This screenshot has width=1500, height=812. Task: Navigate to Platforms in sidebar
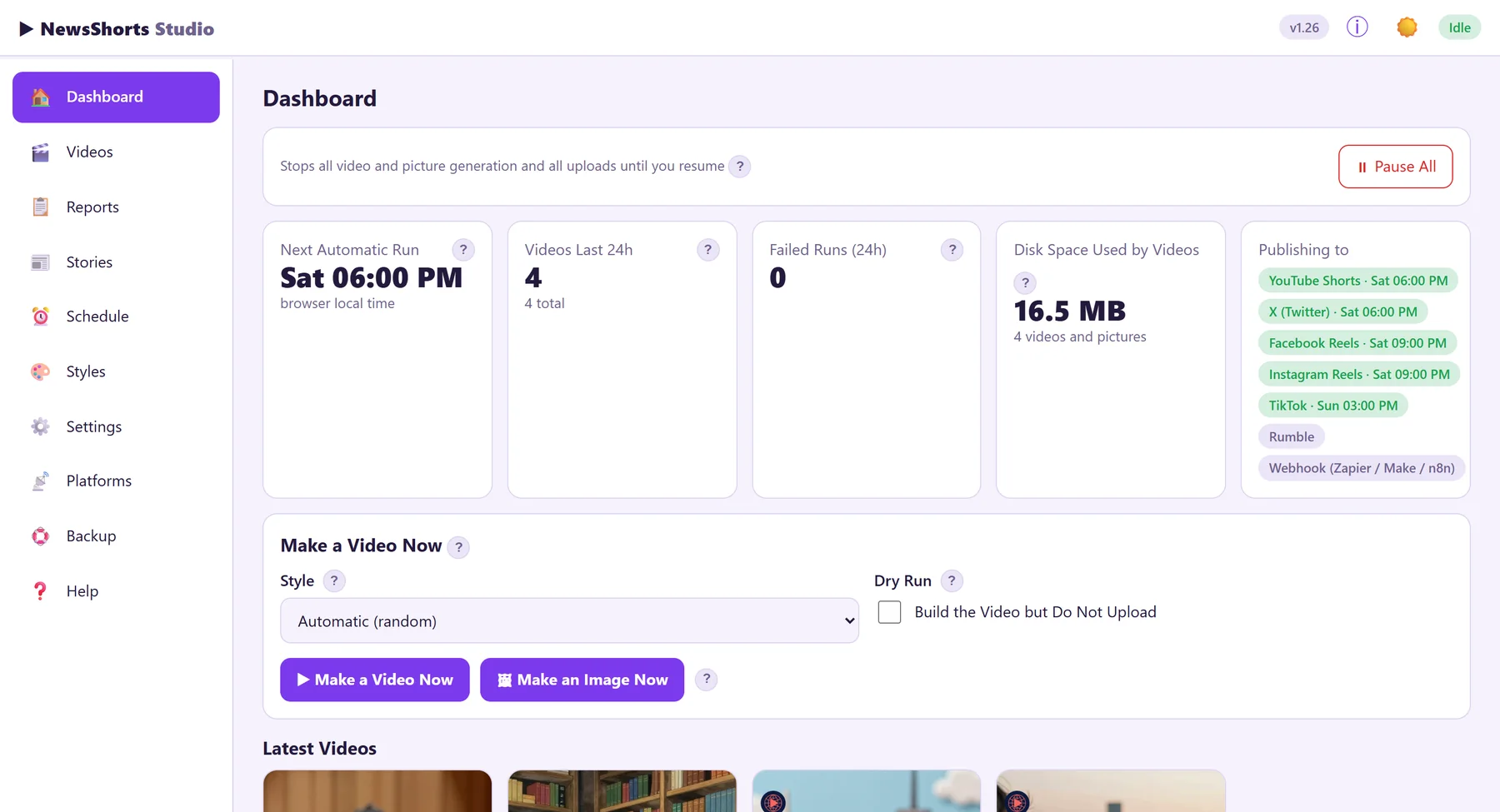coord(116,481)
